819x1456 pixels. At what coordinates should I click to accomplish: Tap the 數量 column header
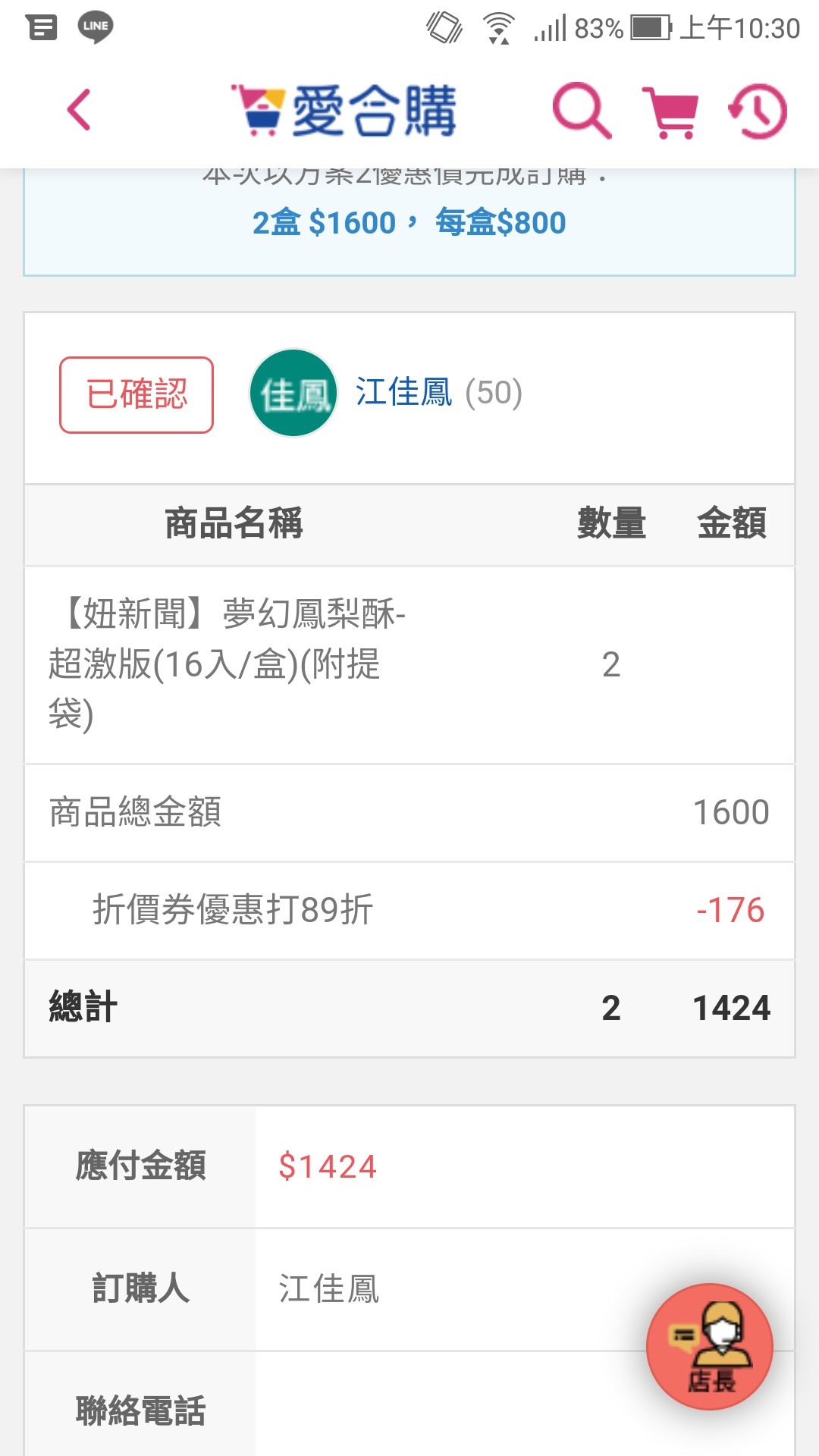click(611, 523)
